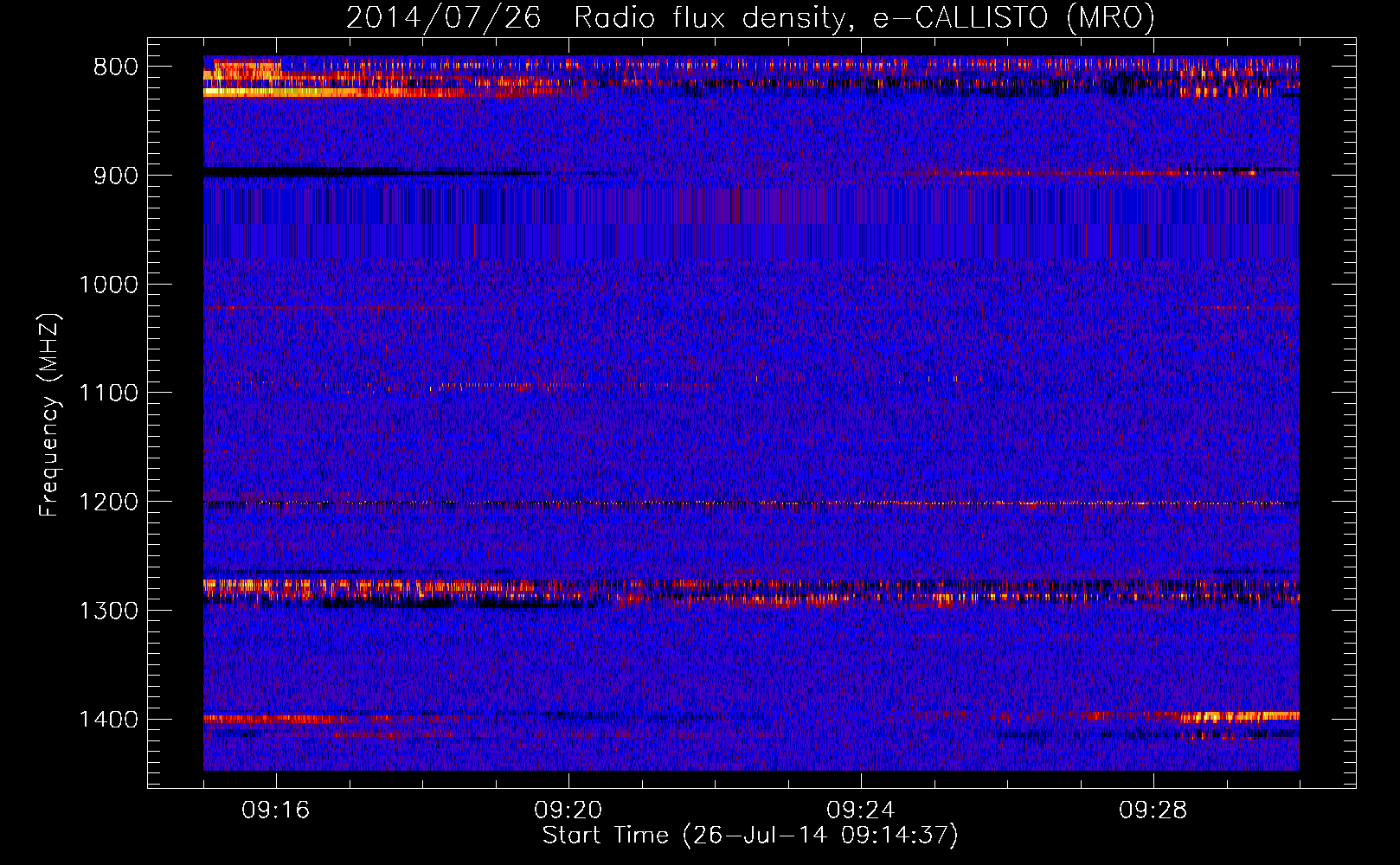Click the 'Start Time (26-Jul-14 09:14:37)' label
Viewport: 1400px width, 865px height.
click(x=750, y=836)
